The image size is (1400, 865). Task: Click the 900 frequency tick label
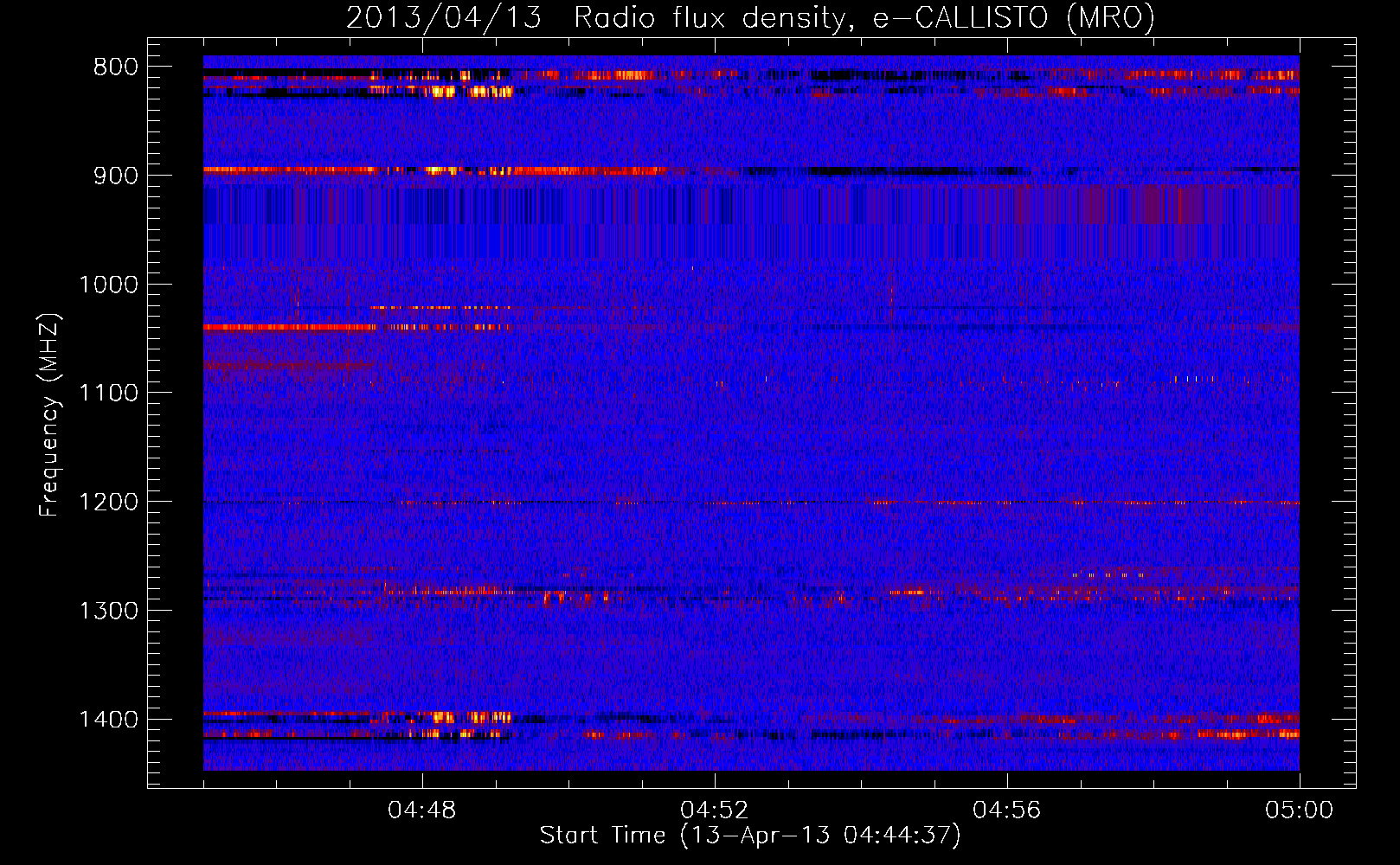coord(116,176)
